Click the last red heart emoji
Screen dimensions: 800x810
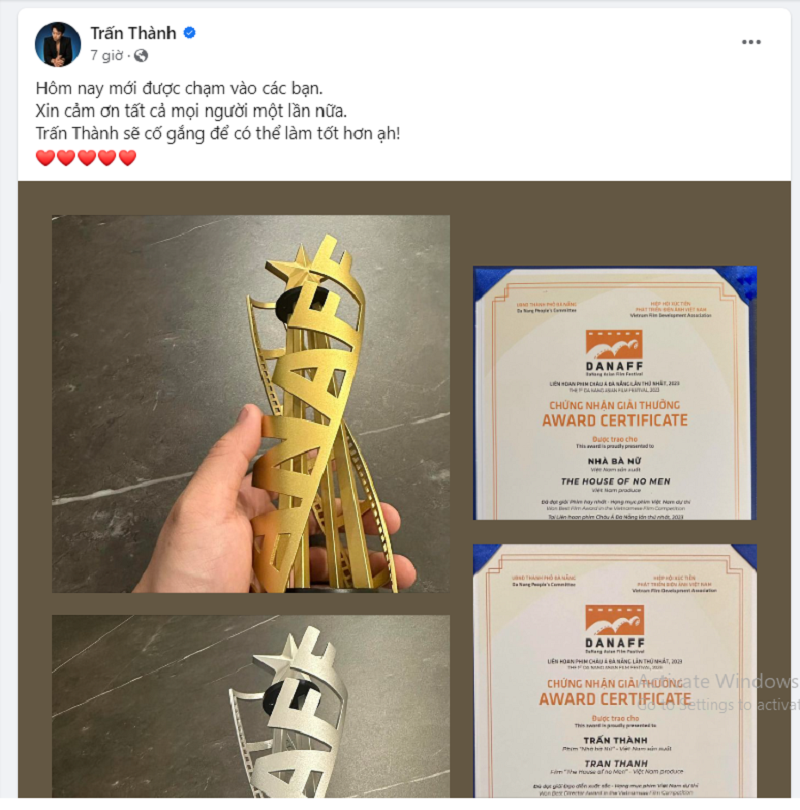point(127,158)
